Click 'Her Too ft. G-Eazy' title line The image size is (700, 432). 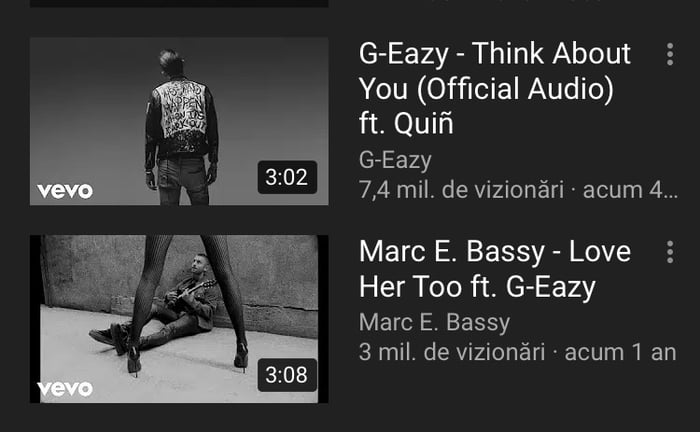pyautogui.click(x=477, y=287)
